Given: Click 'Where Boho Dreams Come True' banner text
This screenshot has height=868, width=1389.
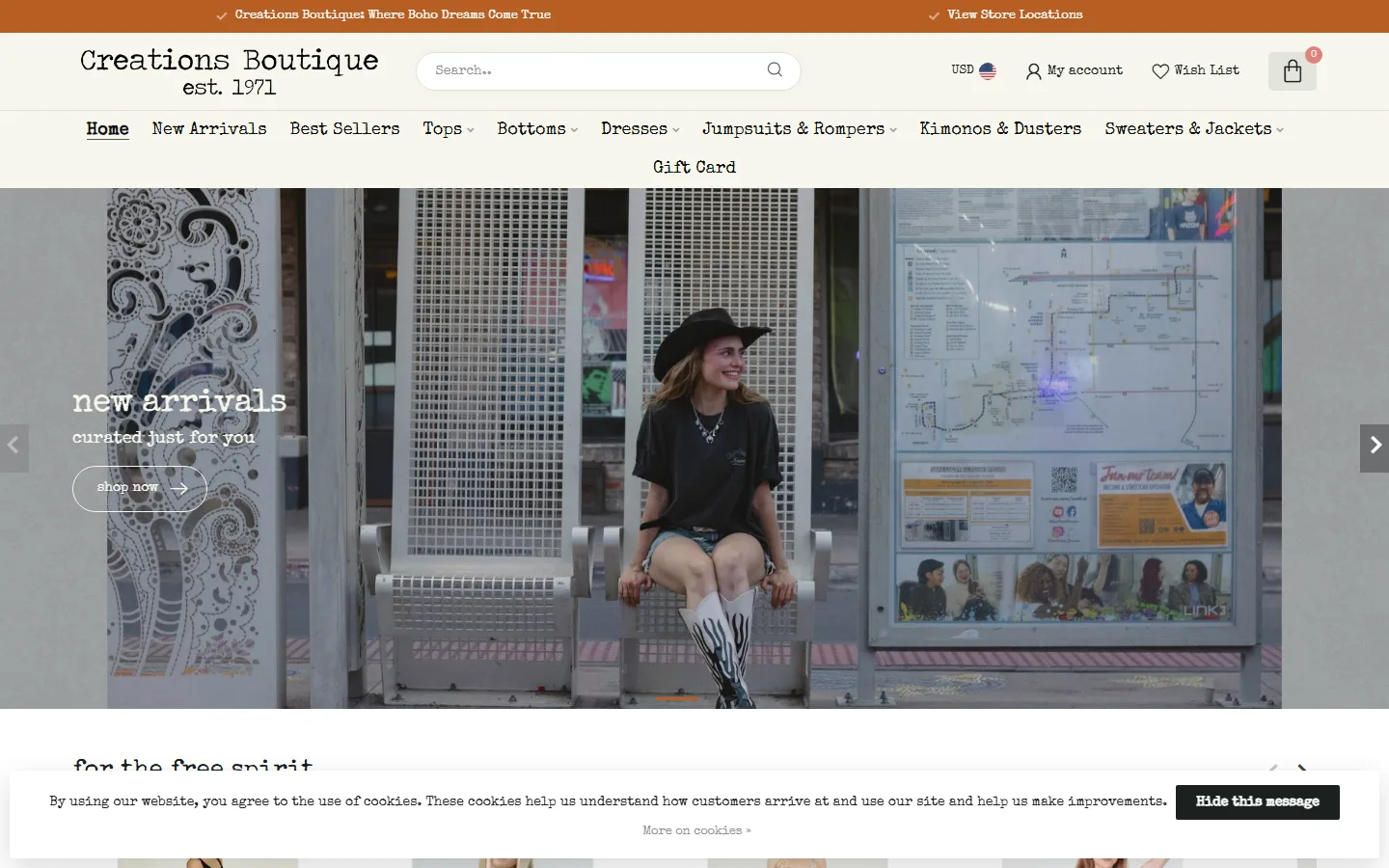Looking at the screenshot, I should point(459,14).
